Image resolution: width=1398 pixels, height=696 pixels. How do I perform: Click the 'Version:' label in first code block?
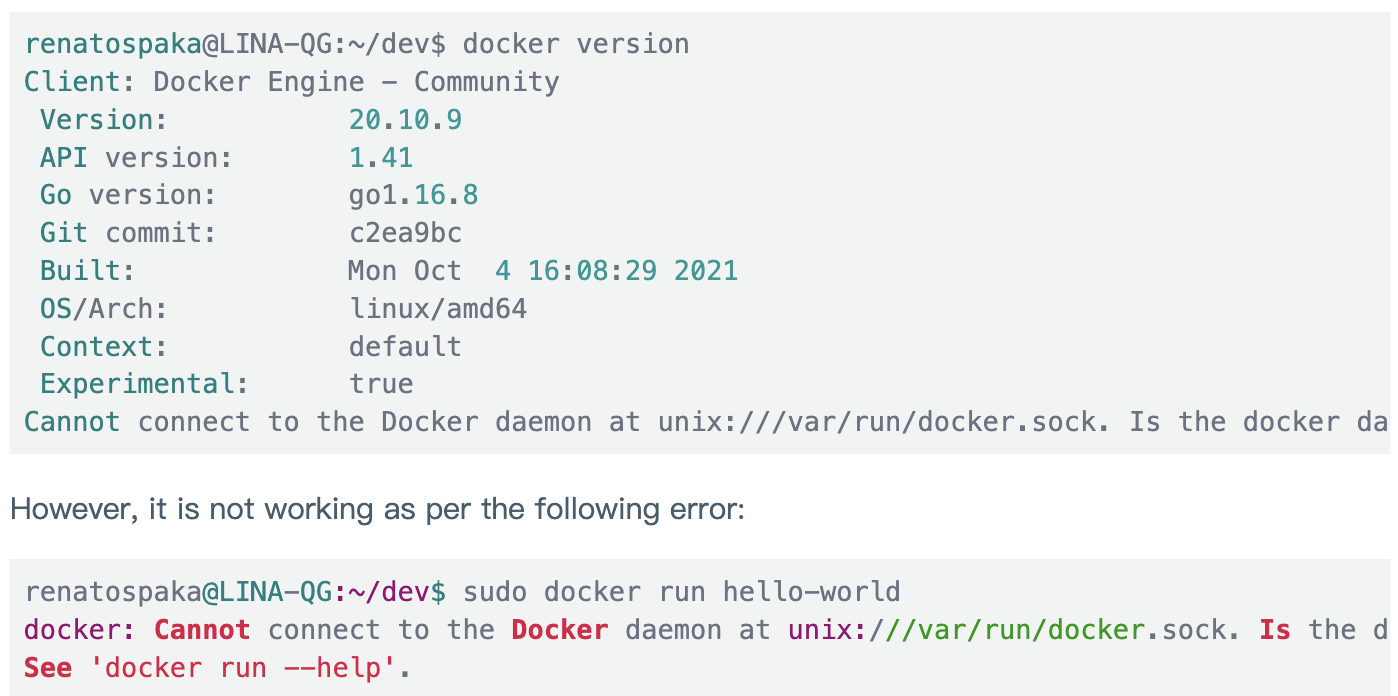pos(104,120)
